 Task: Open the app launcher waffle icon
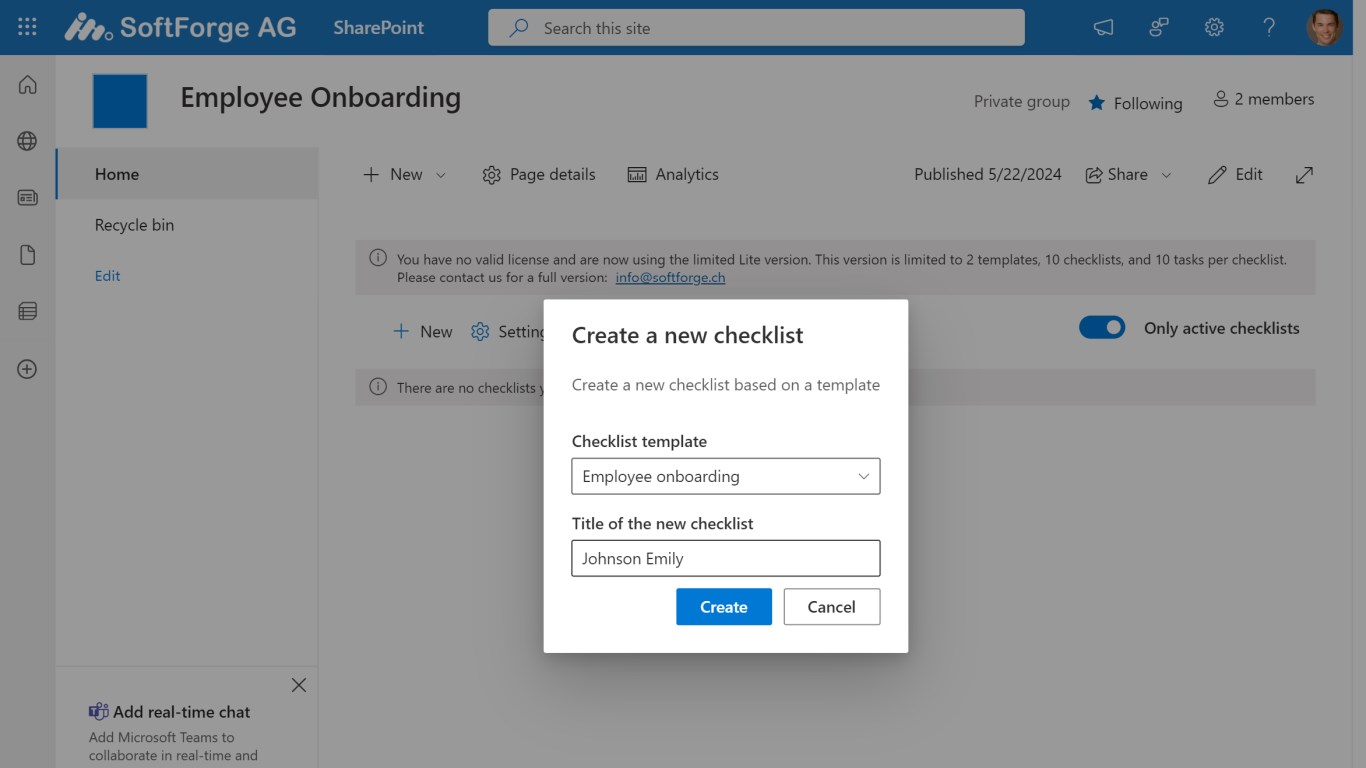(x=27, y=27)
